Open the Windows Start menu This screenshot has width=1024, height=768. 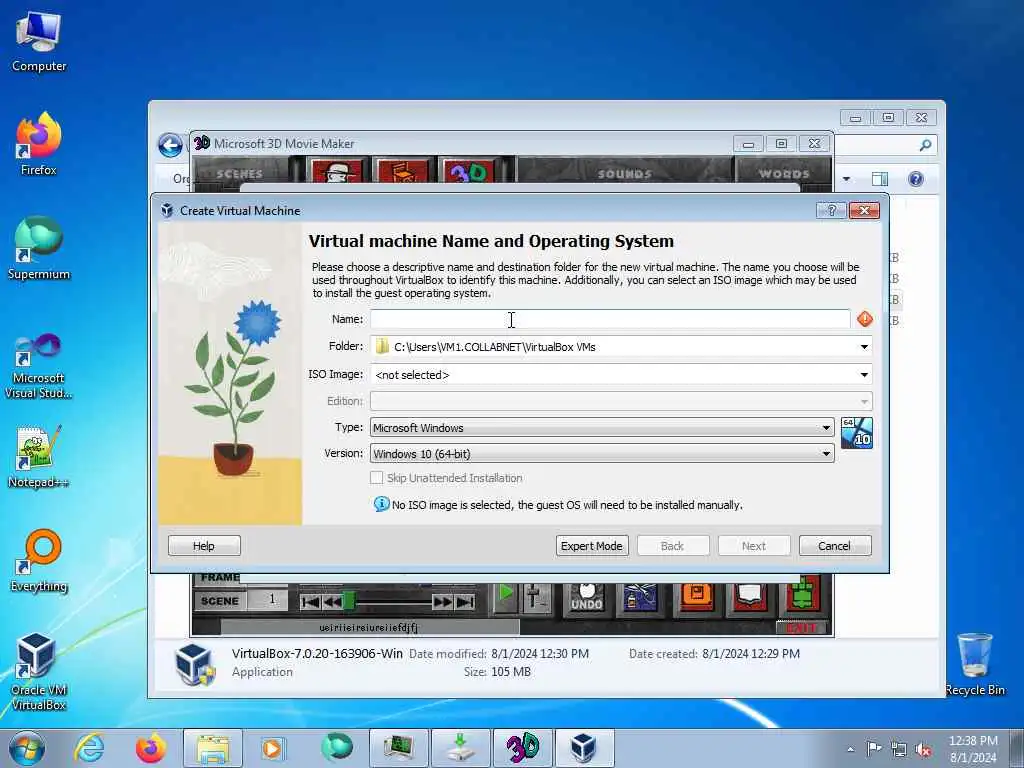[27, 748]
